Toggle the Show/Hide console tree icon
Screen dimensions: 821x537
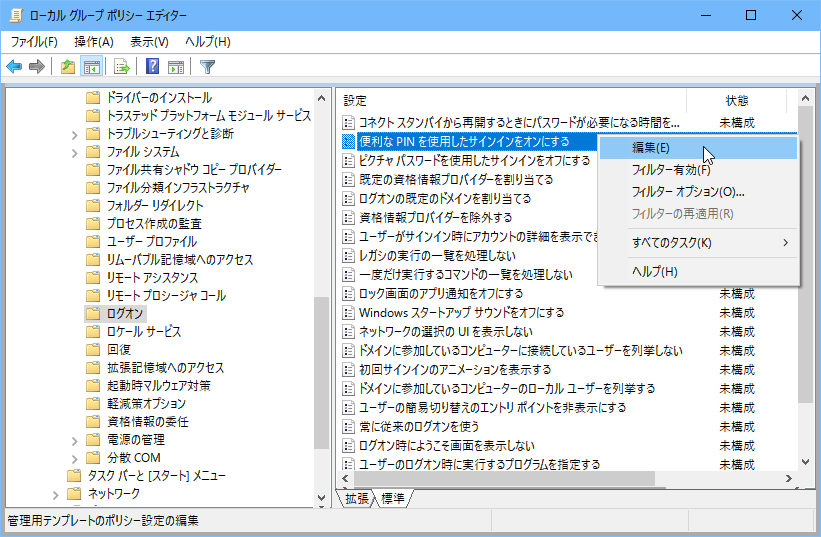pos(91,66)
